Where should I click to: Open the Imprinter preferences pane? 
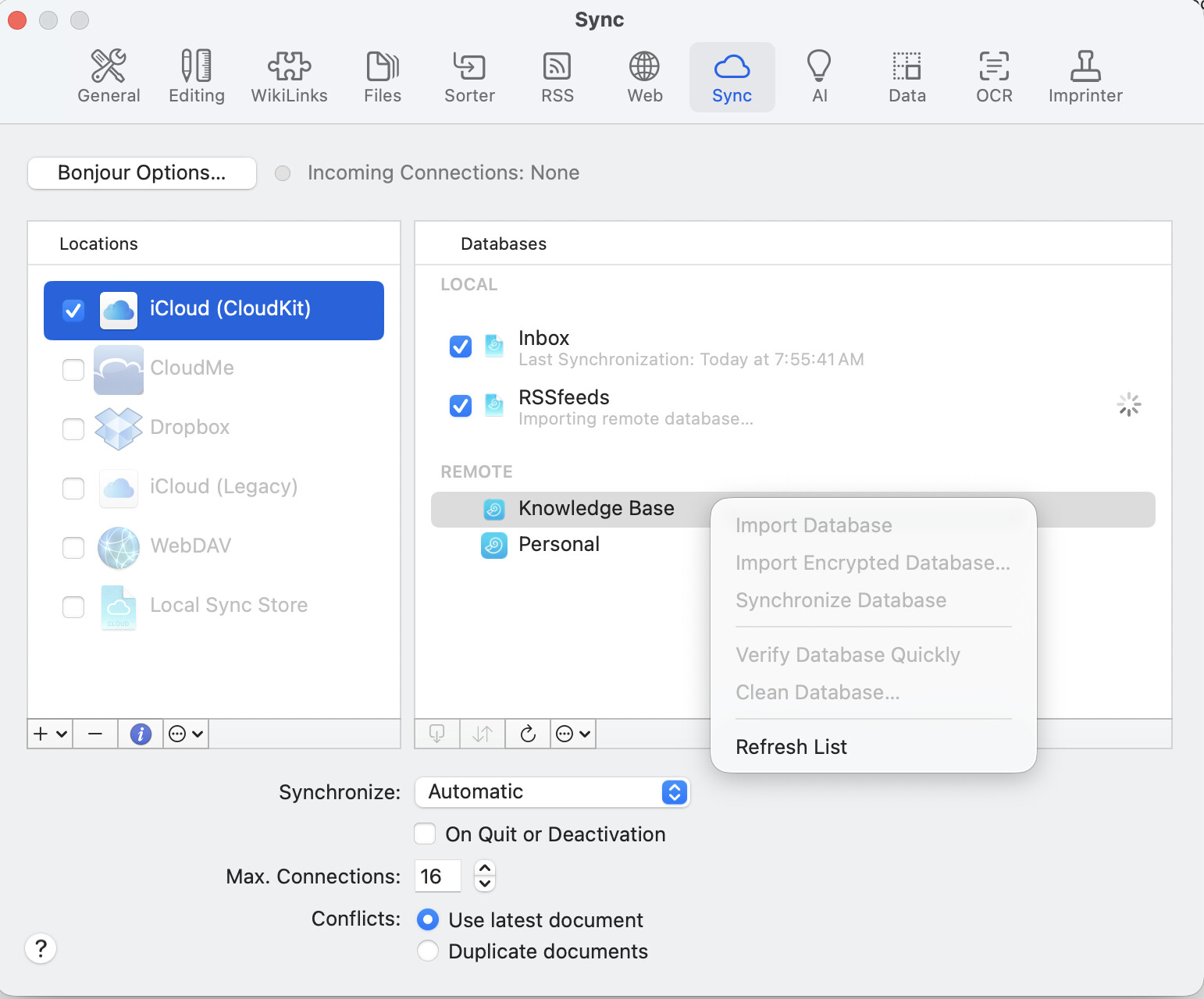[x=1085, y=77]
